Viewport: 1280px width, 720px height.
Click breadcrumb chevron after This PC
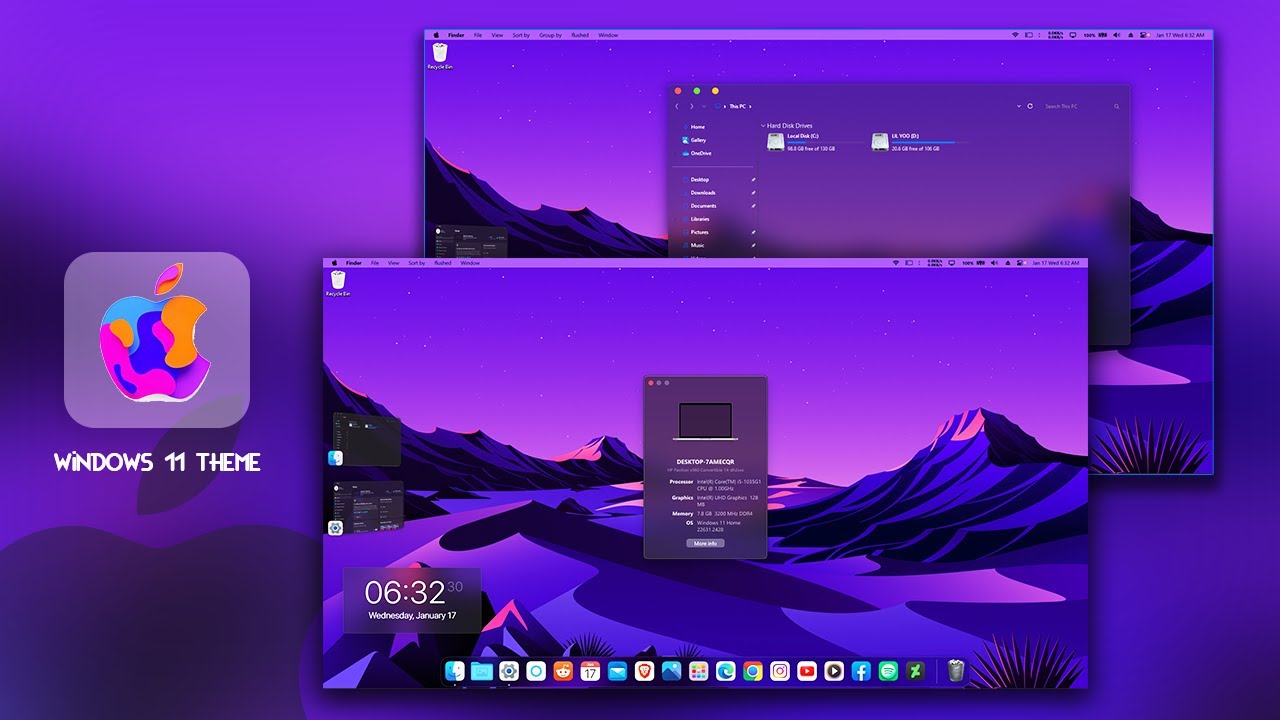click(750, 106)
